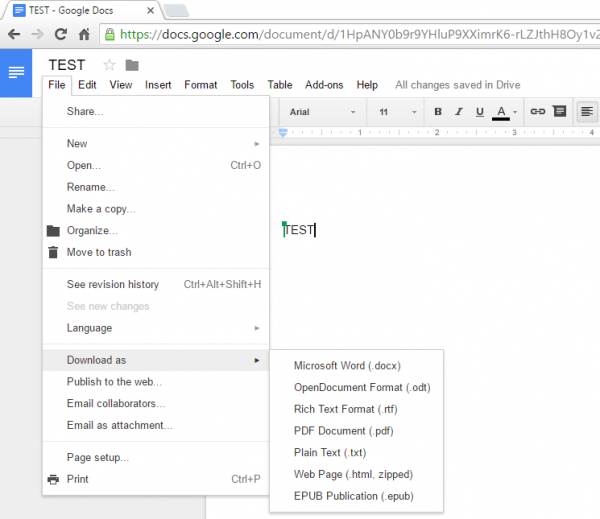
Task: Go back in the browser
Action: [14, 34]
